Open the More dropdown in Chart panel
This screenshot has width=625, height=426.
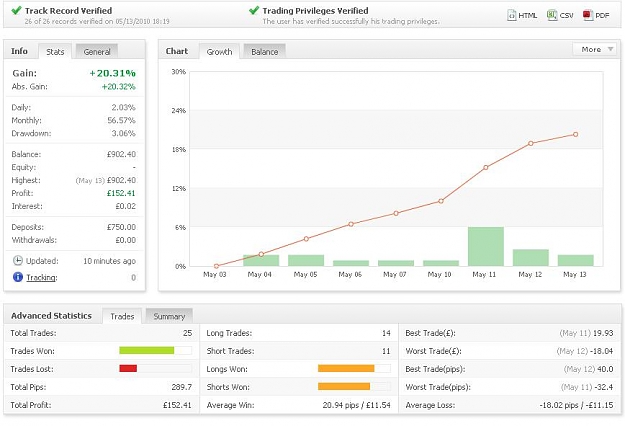pos(596,49)
